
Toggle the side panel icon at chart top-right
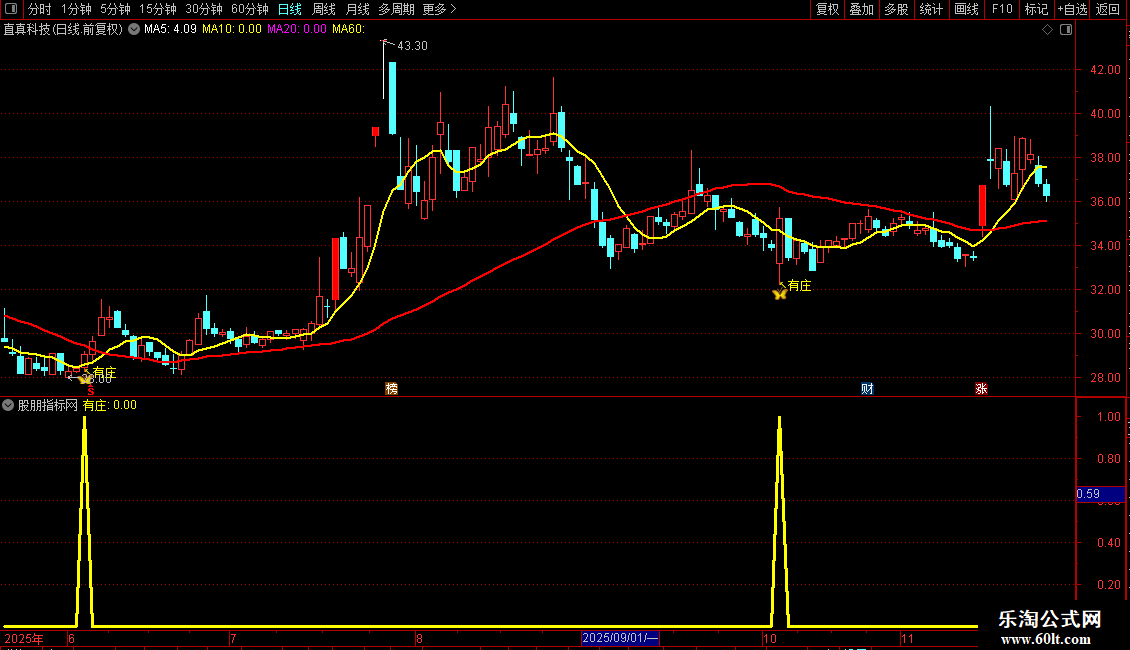coord(1066,30)
